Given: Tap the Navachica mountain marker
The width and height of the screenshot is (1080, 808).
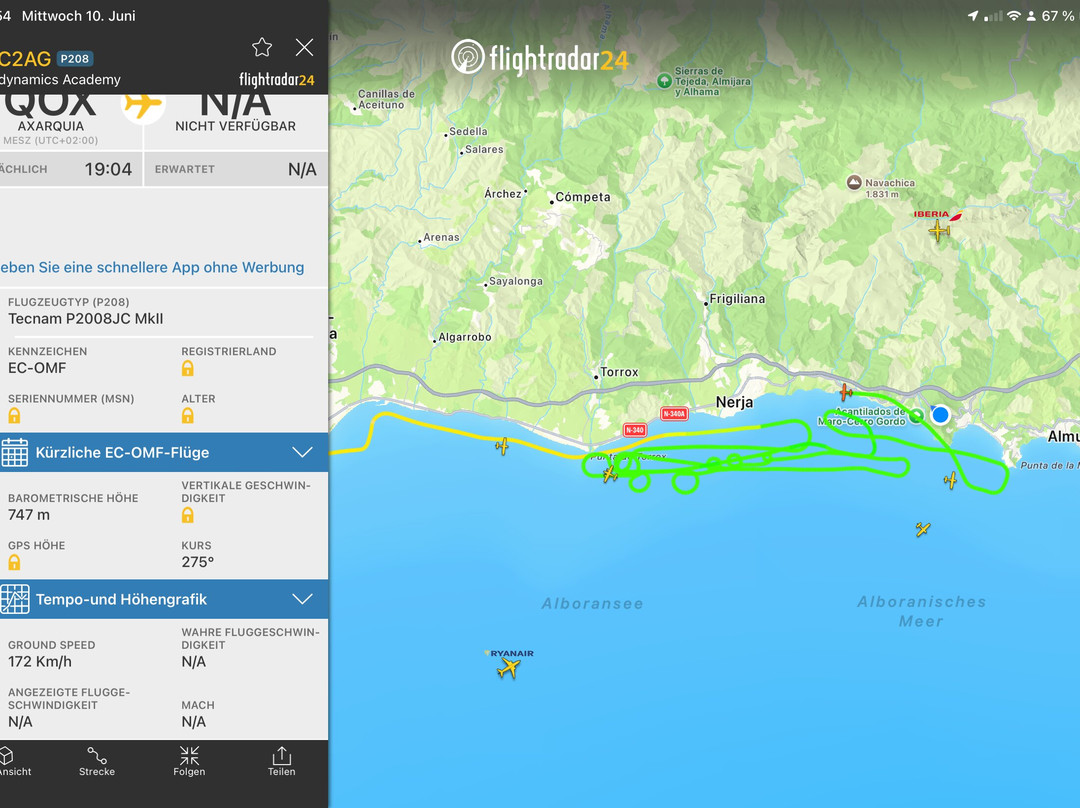Looking at the screenshot, I should pyautogui.click(x=854, y=183).
